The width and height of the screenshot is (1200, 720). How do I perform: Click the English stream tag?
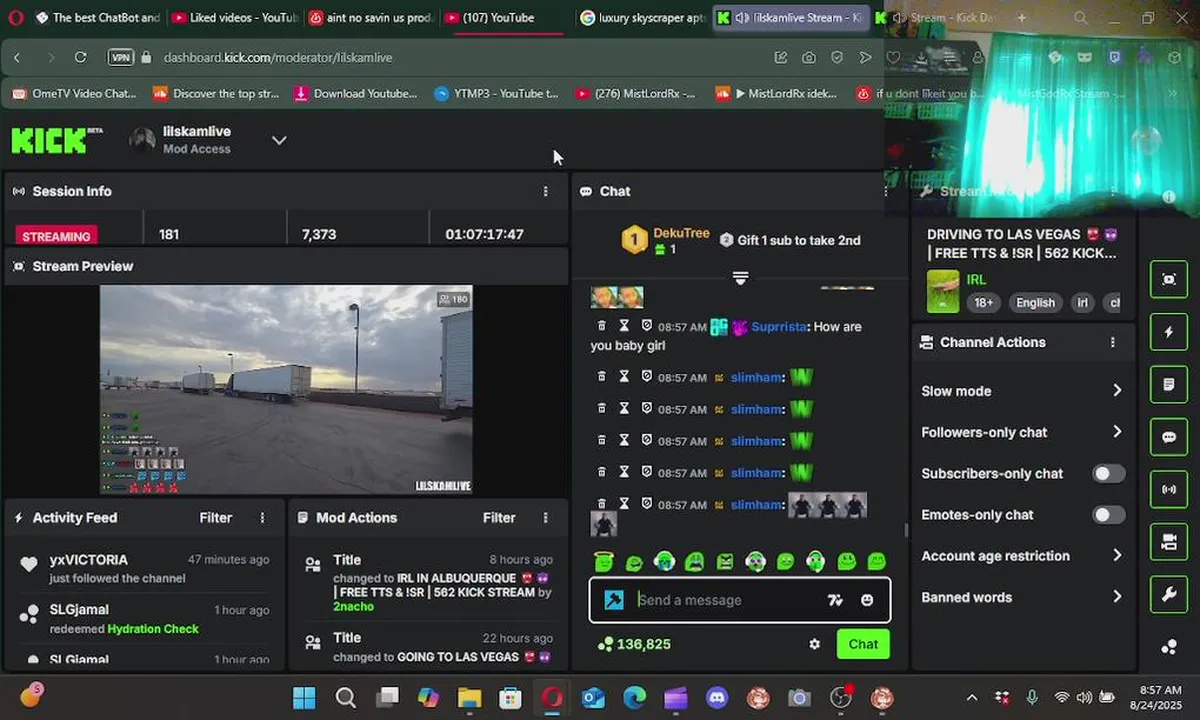pos(1035,302)
